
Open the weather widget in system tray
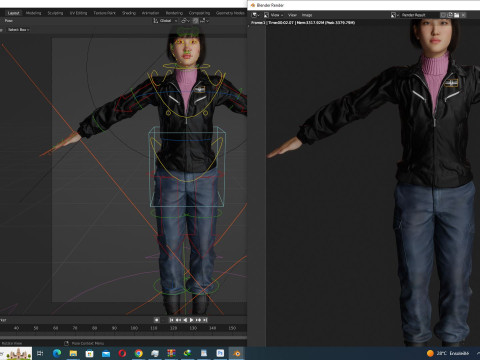(448, 353)
